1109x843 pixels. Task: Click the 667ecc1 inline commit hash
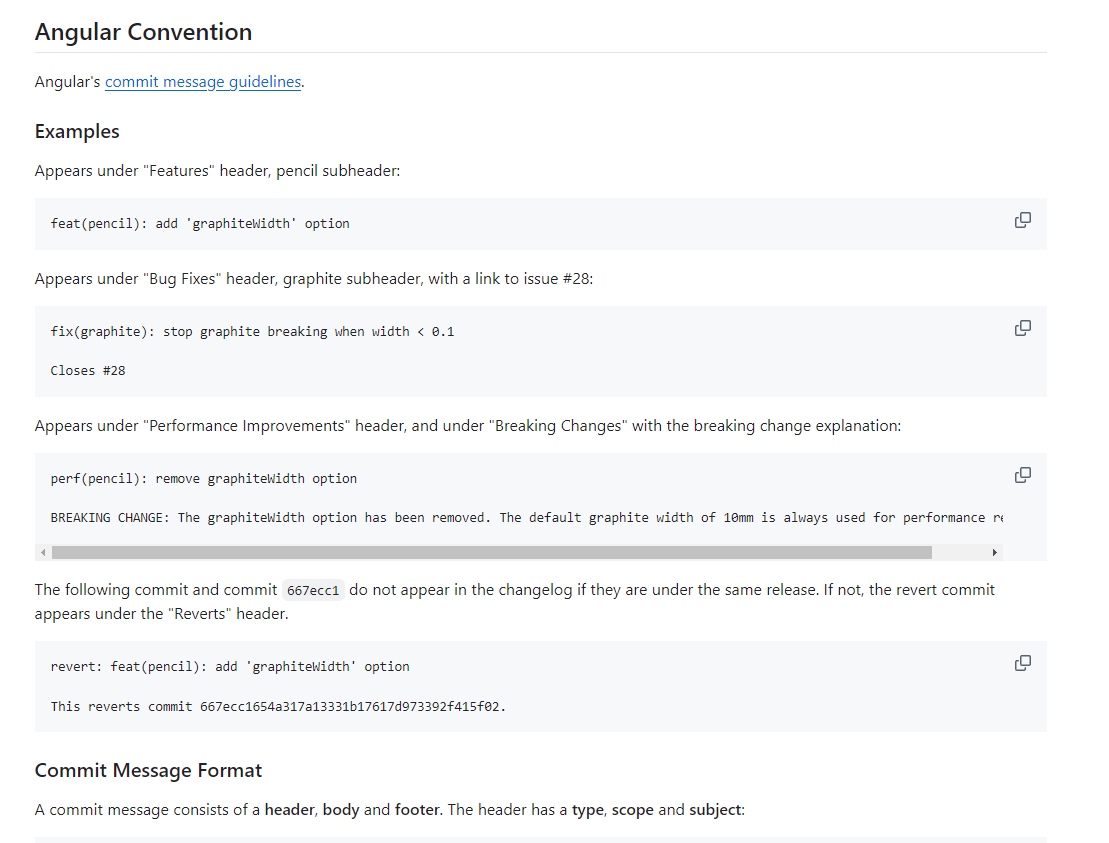pyautogui.click(x=313, y=591)
